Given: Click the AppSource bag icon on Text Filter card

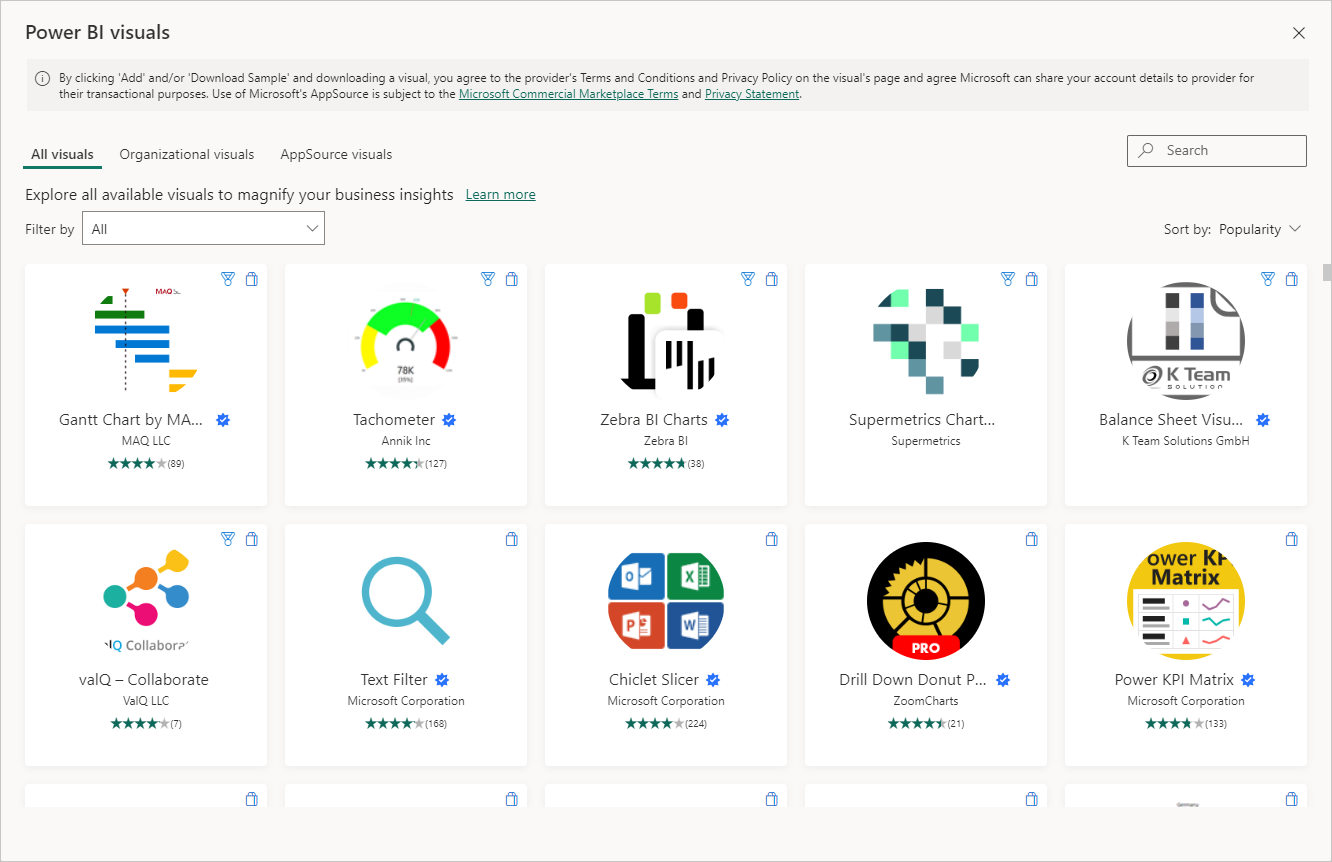Looking at the screenshot, I should [512, 539].
